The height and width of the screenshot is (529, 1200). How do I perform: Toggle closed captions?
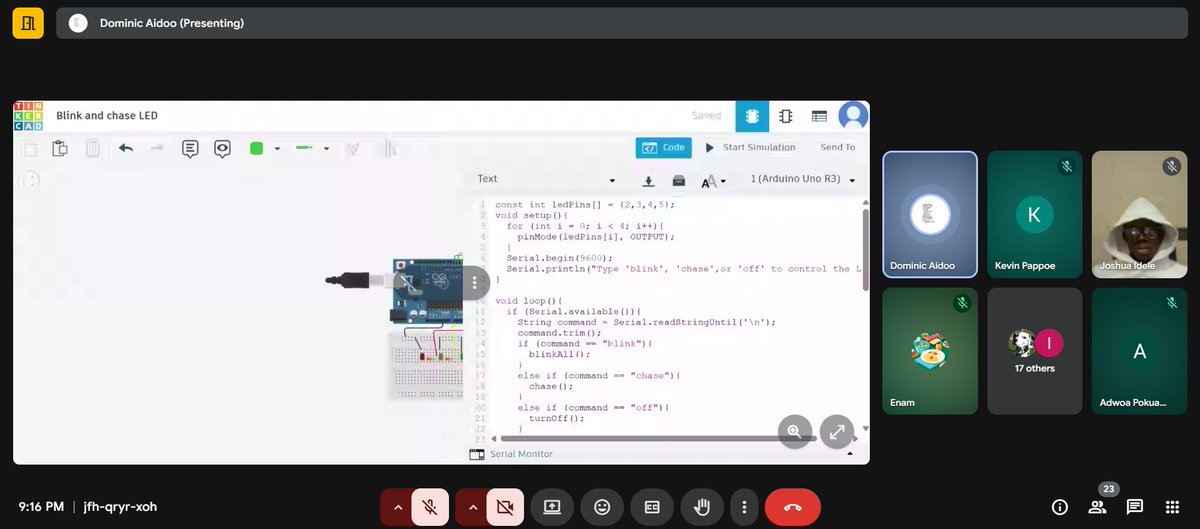tap(652, 507)
